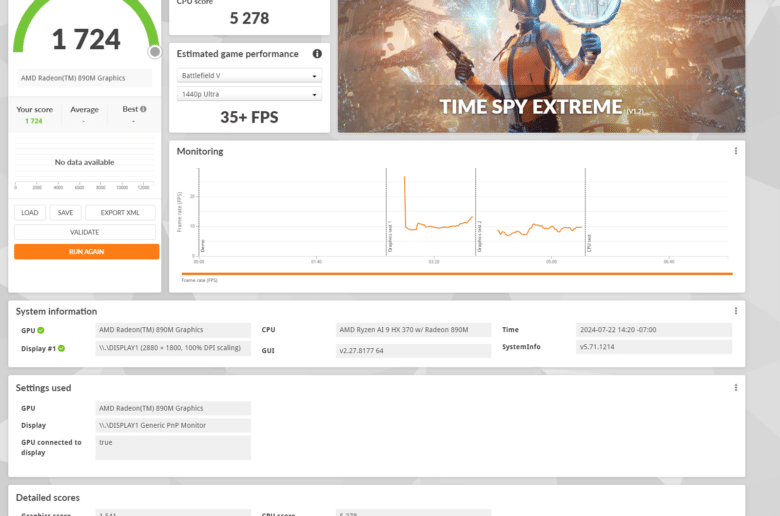Click the EXPORT XML button

(120, 212)
